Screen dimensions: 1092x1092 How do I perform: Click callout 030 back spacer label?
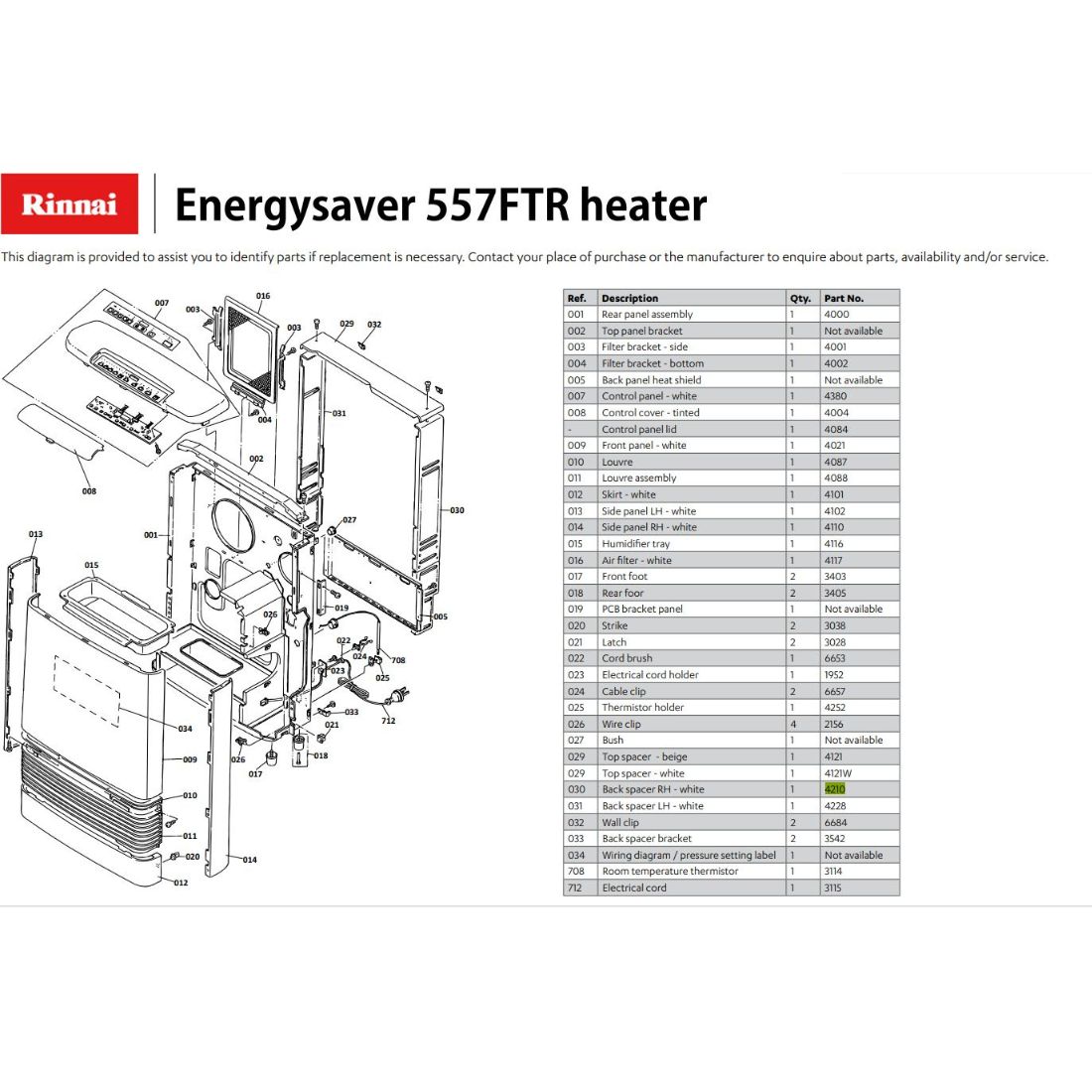click(457, 510)
